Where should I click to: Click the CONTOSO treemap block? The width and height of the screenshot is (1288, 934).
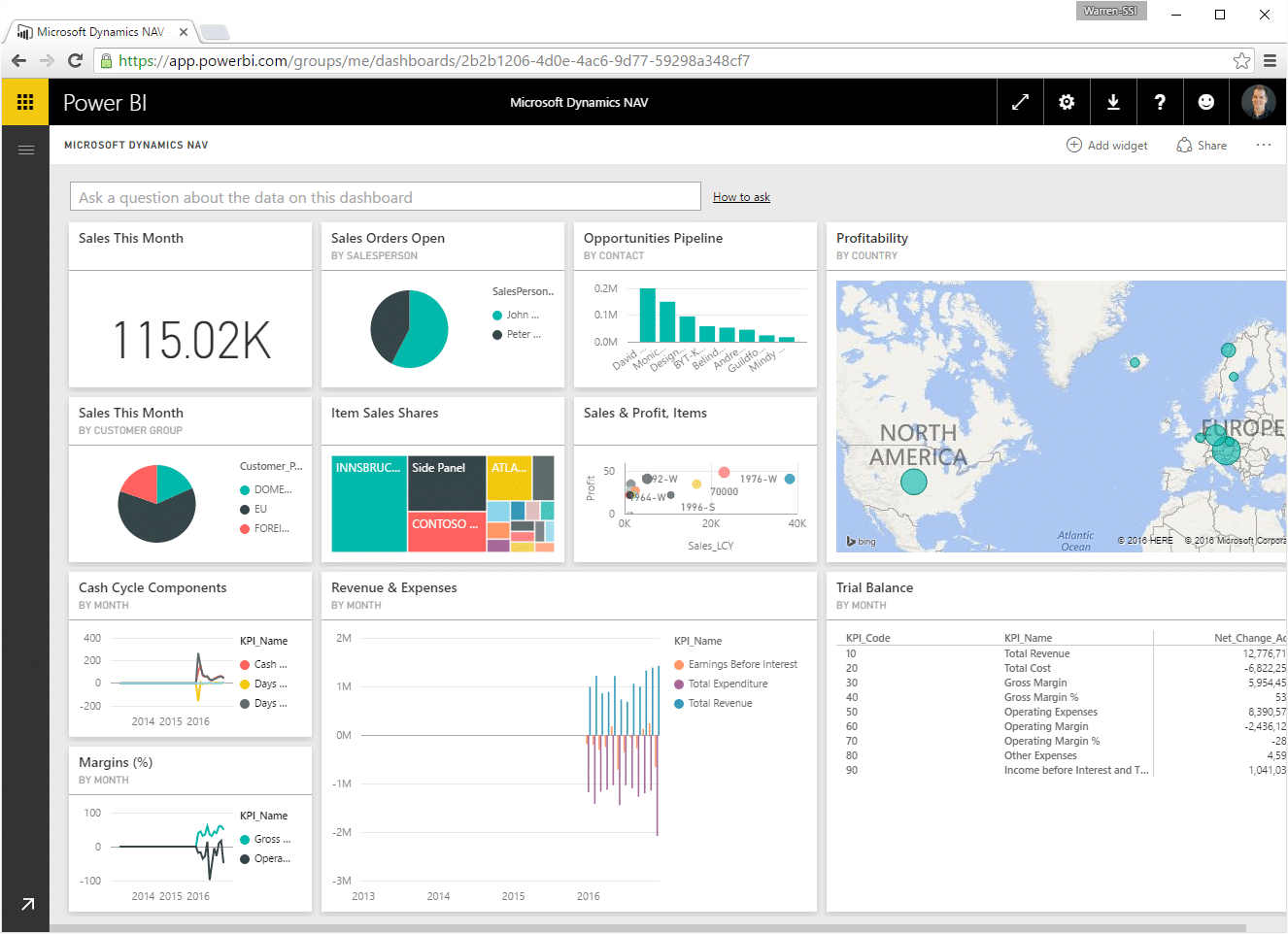pos(447,532)
